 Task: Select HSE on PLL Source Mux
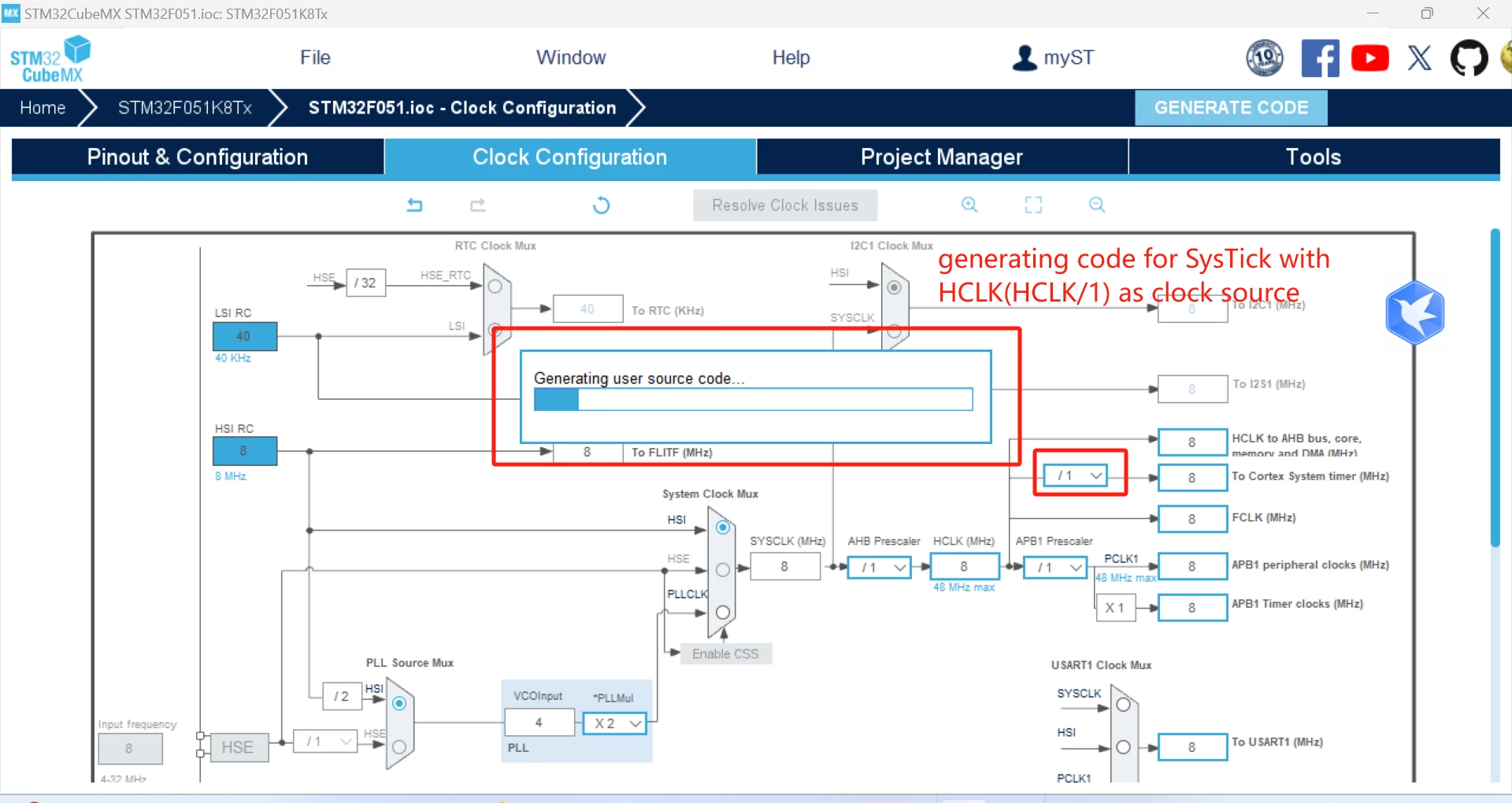(399, 746)
